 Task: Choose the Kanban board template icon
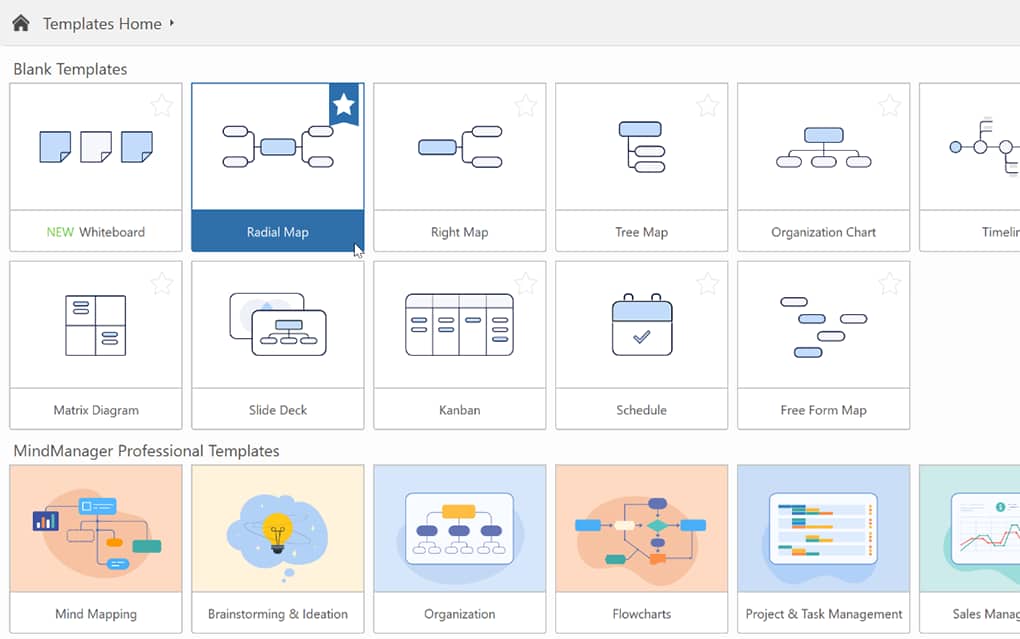(x=460, y=325)
